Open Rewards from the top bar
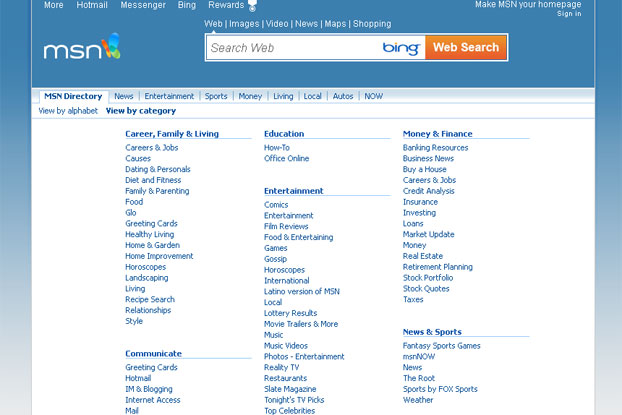Screen dimensions: 622x415 (226, 5)
